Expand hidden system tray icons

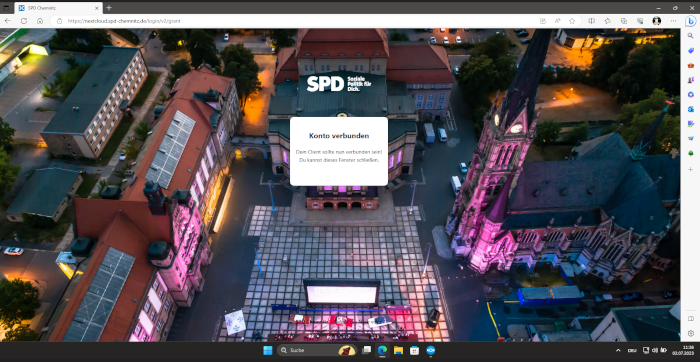[618, 351]
